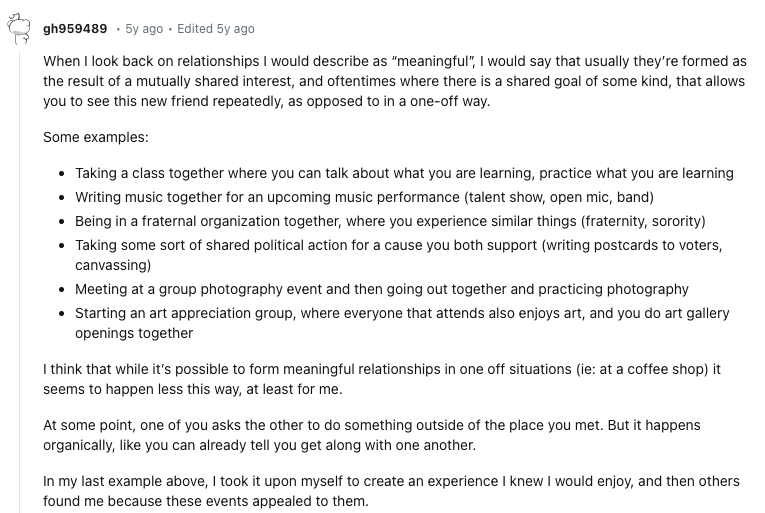Open gh959489's user profile link
This screenshot has height=513, width=765.
(75, 29)
